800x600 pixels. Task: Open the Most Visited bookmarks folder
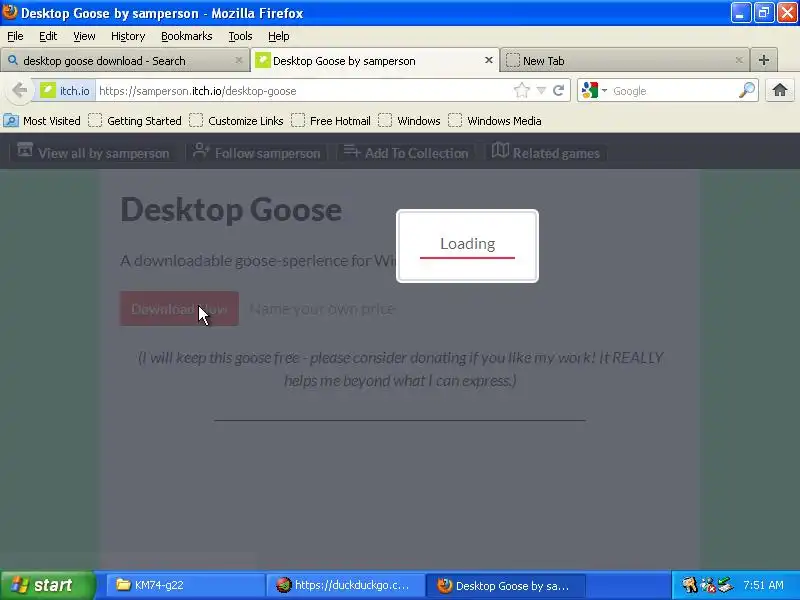pos(42,121)
